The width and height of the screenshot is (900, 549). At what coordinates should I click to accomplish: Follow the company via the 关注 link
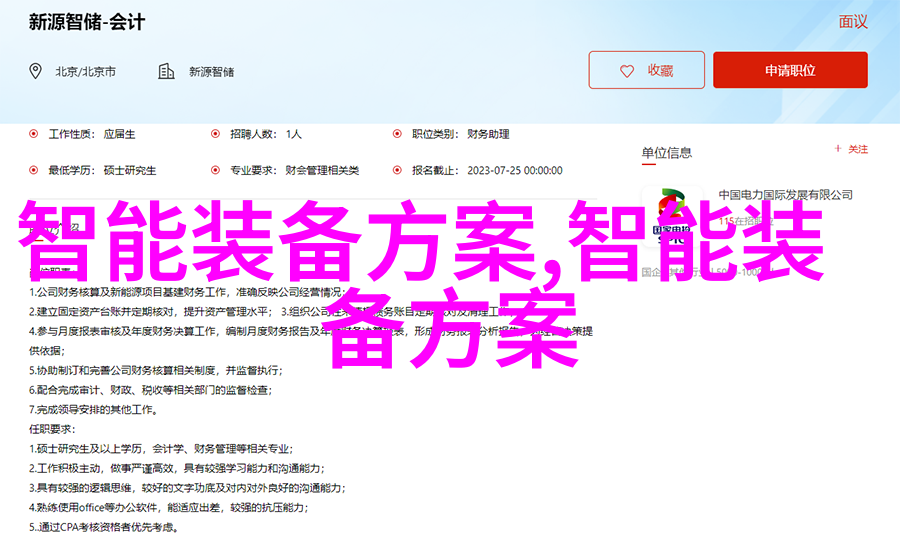click(851, 149)
